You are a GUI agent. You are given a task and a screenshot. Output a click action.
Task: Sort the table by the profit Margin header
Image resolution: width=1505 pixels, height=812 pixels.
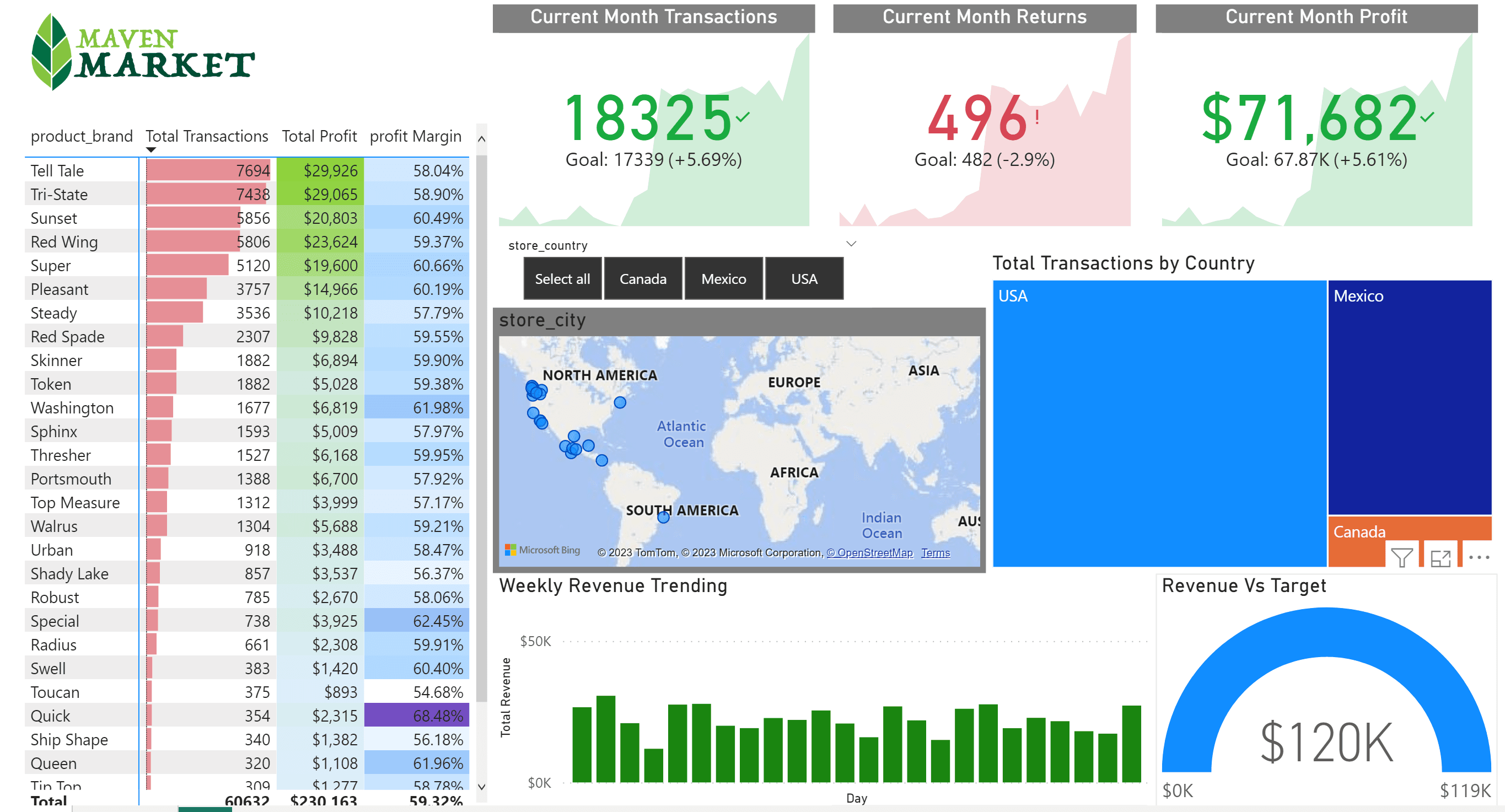416,136
